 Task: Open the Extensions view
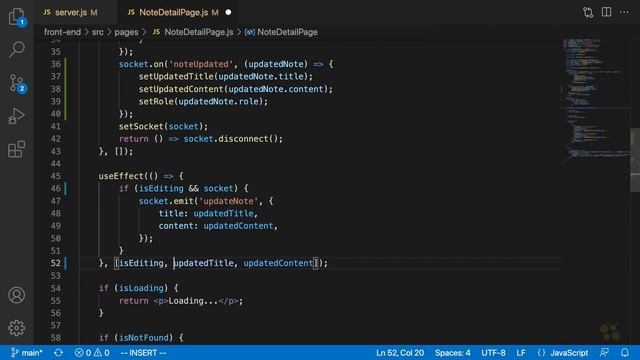16,149
